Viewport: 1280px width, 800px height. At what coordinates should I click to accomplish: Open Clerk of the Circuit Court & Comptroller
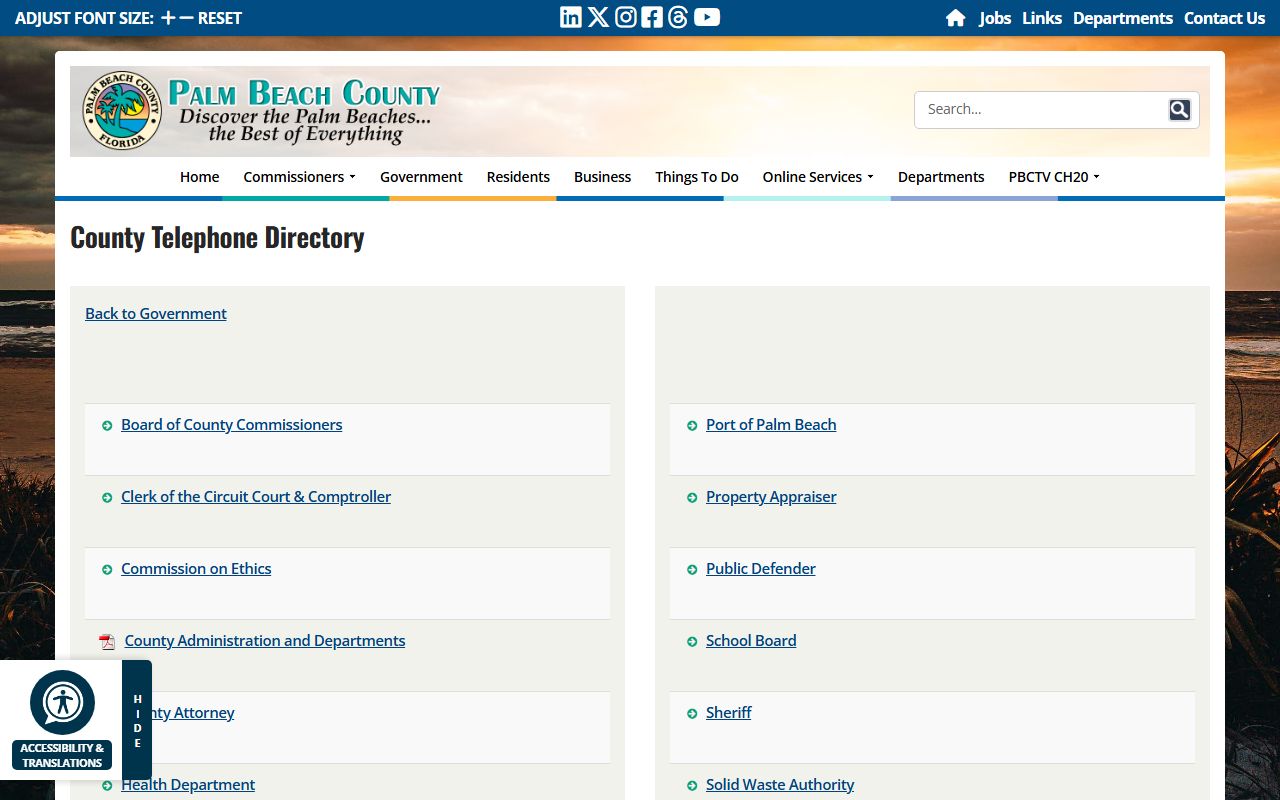point(256,497)
